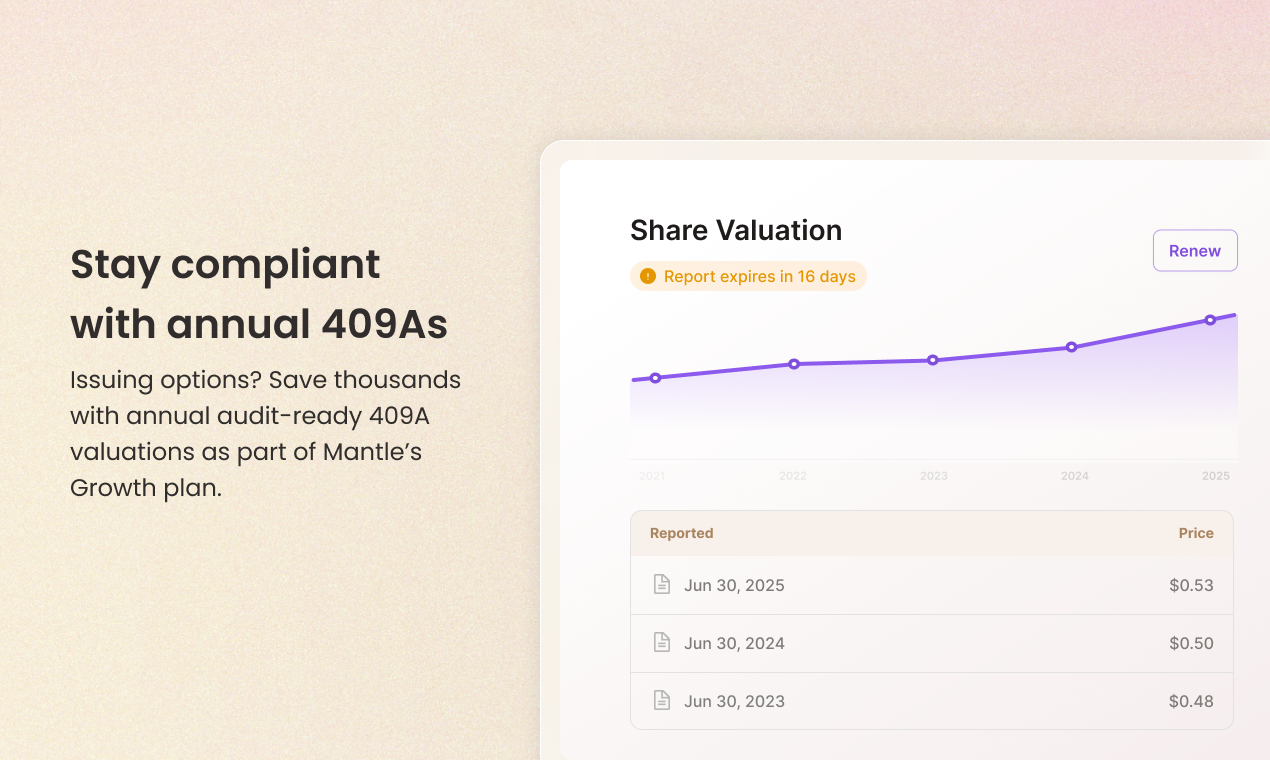
Task: Open the Jun 30, 2024 report document icon
Action: tap(661, 643)
